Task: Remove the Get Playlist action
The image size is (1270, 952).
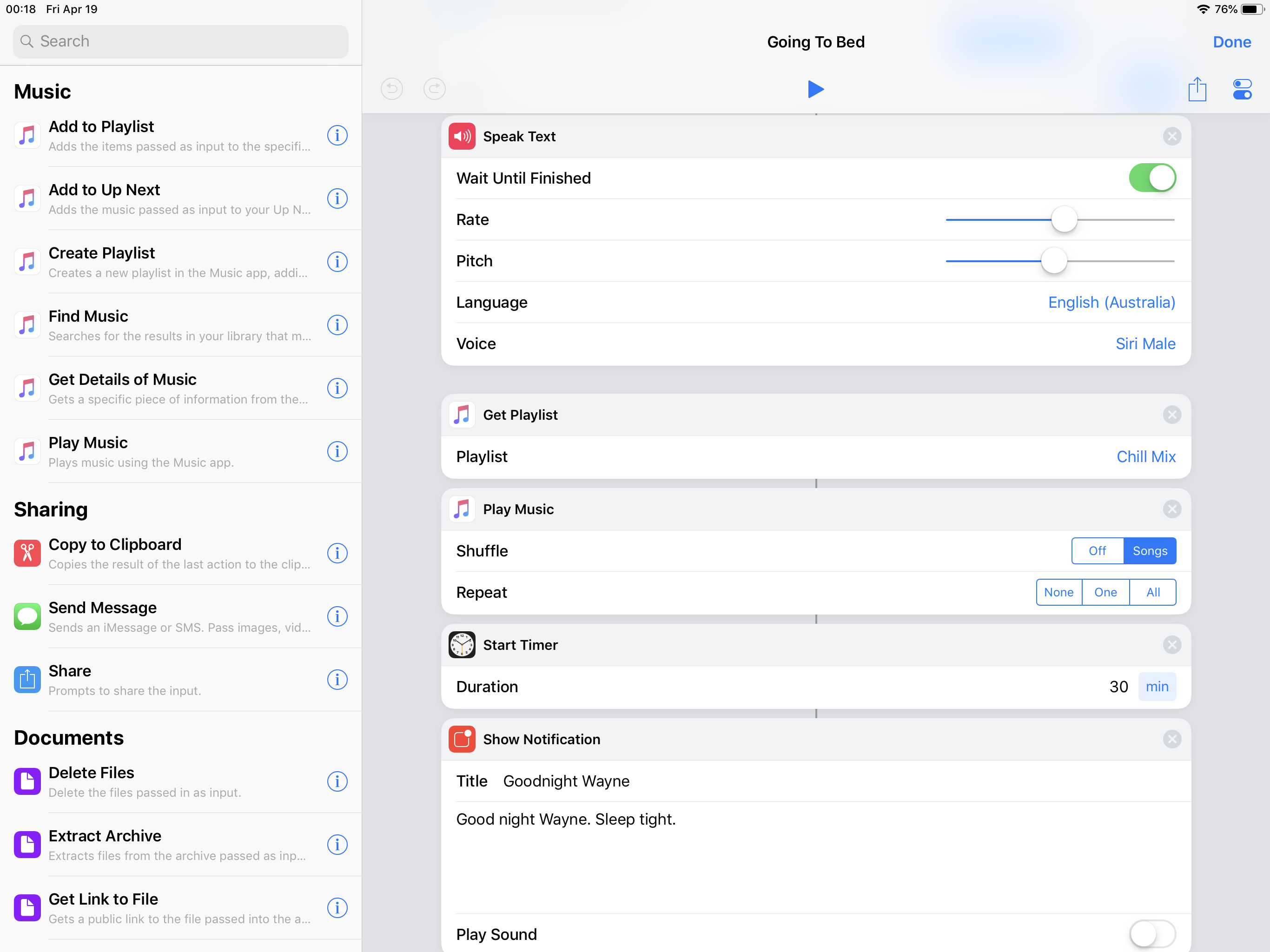Action: coord(1172,415)
